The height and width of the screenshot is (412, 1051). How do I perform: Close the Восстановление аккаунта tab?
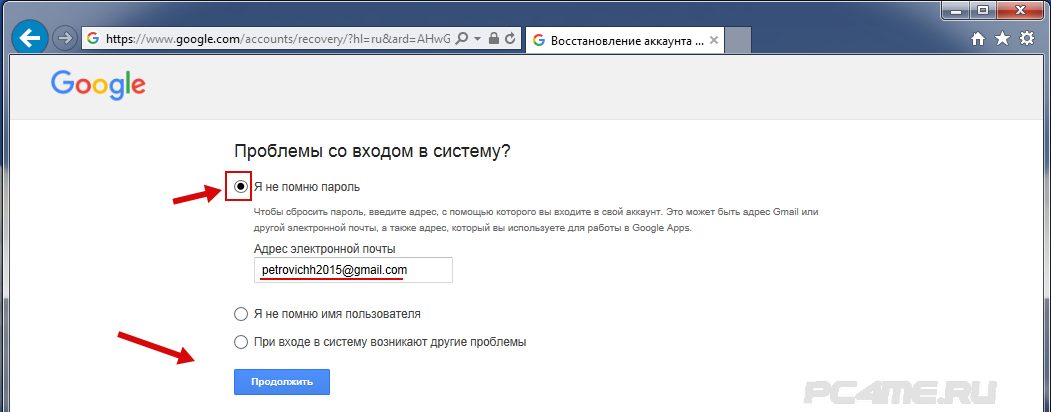point(714,40)
